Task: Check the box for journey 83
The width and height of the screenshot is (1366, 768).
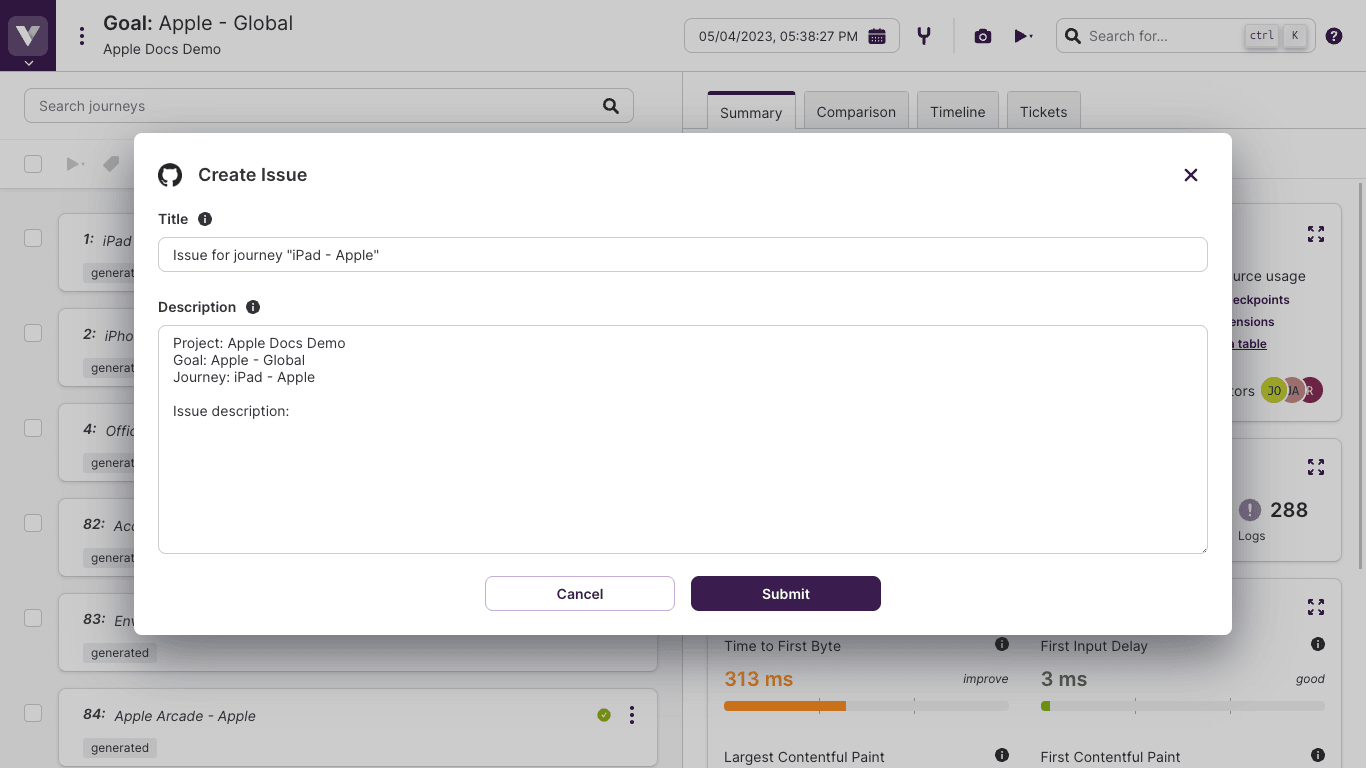Action: [33, 618]
